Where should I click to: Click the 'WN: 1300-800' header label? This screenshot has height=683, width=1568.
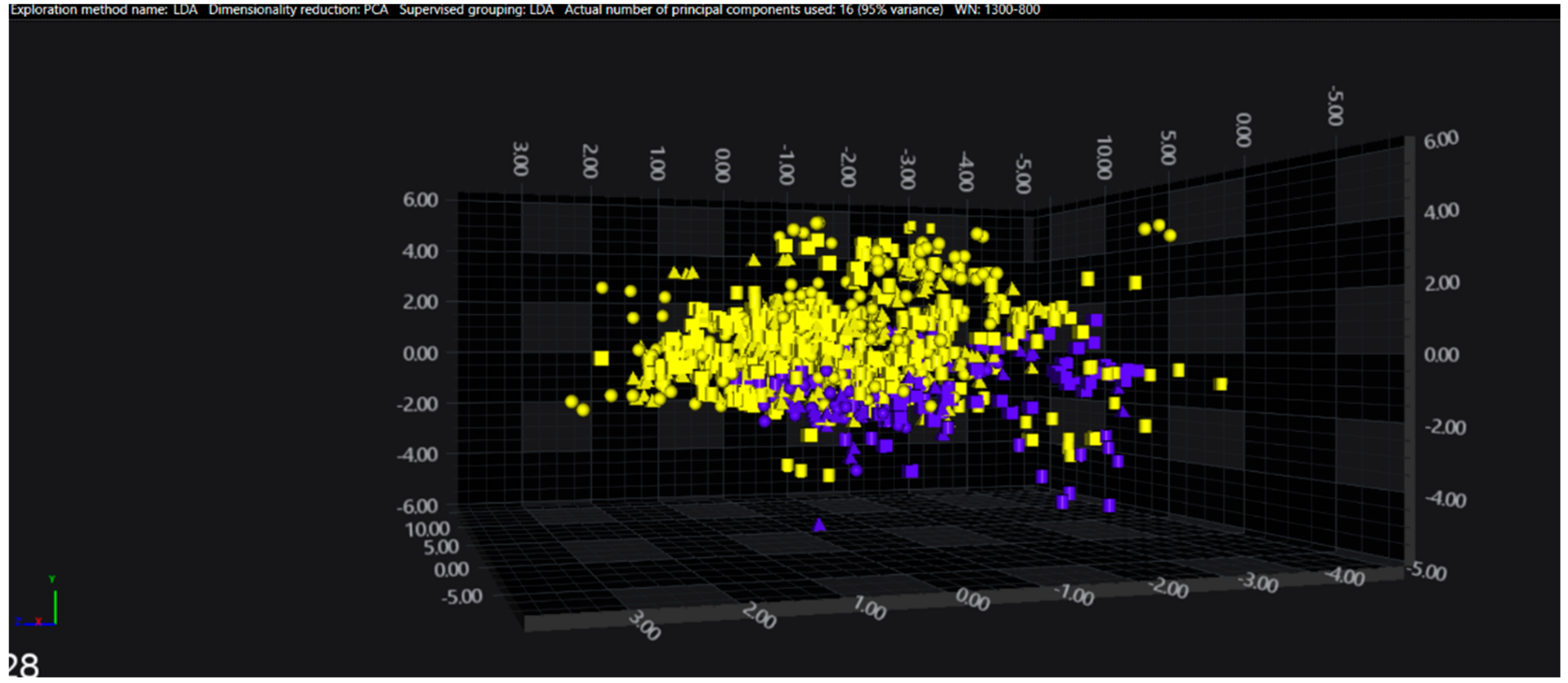coord(996,9)
